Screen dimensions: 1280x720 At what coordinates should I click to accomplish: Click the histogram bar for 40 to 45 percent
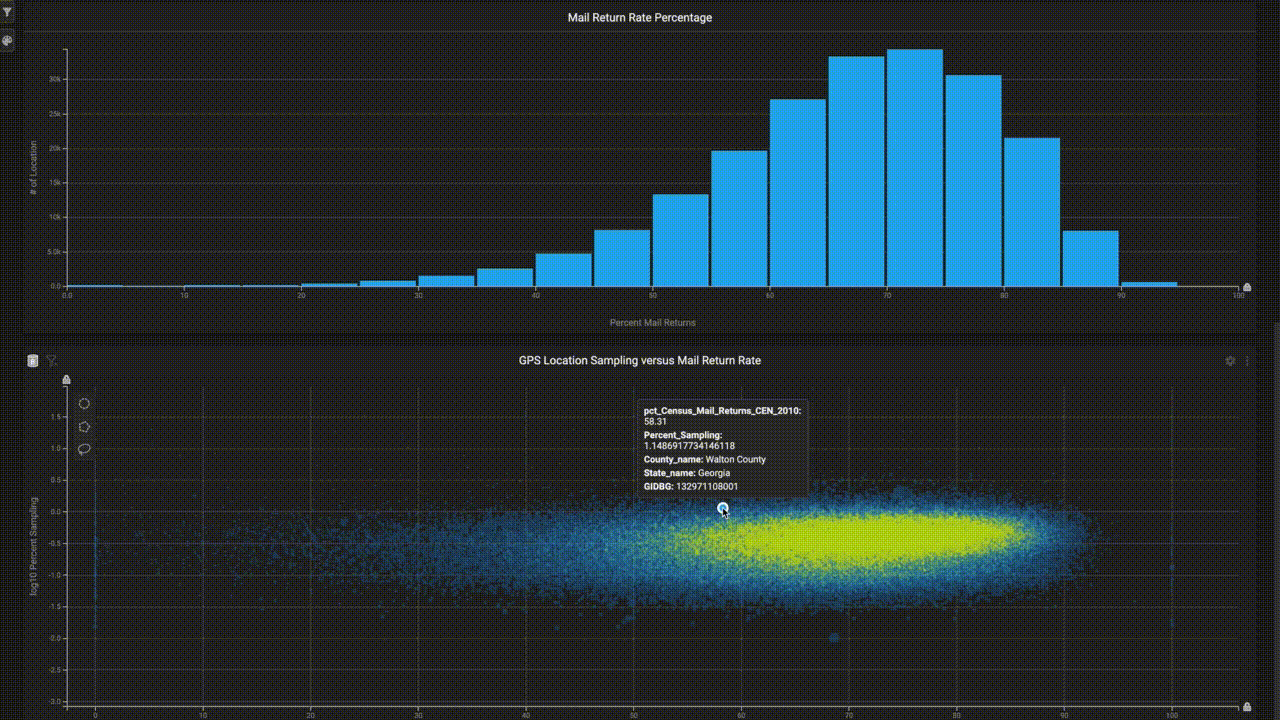[x=564, y=270]
